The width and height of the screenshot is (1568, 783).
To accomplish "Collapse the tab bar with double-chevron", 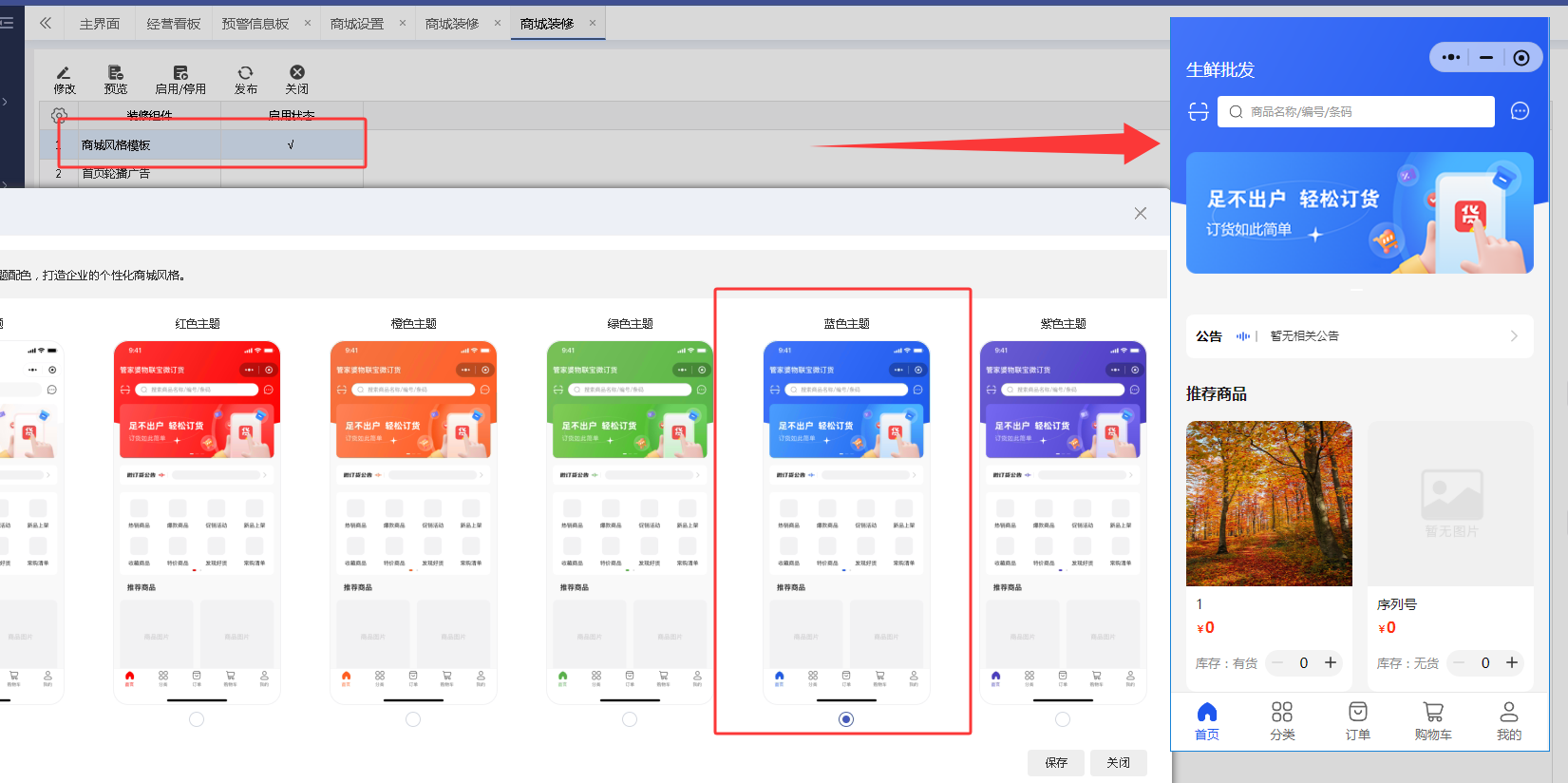I will 46,23.
